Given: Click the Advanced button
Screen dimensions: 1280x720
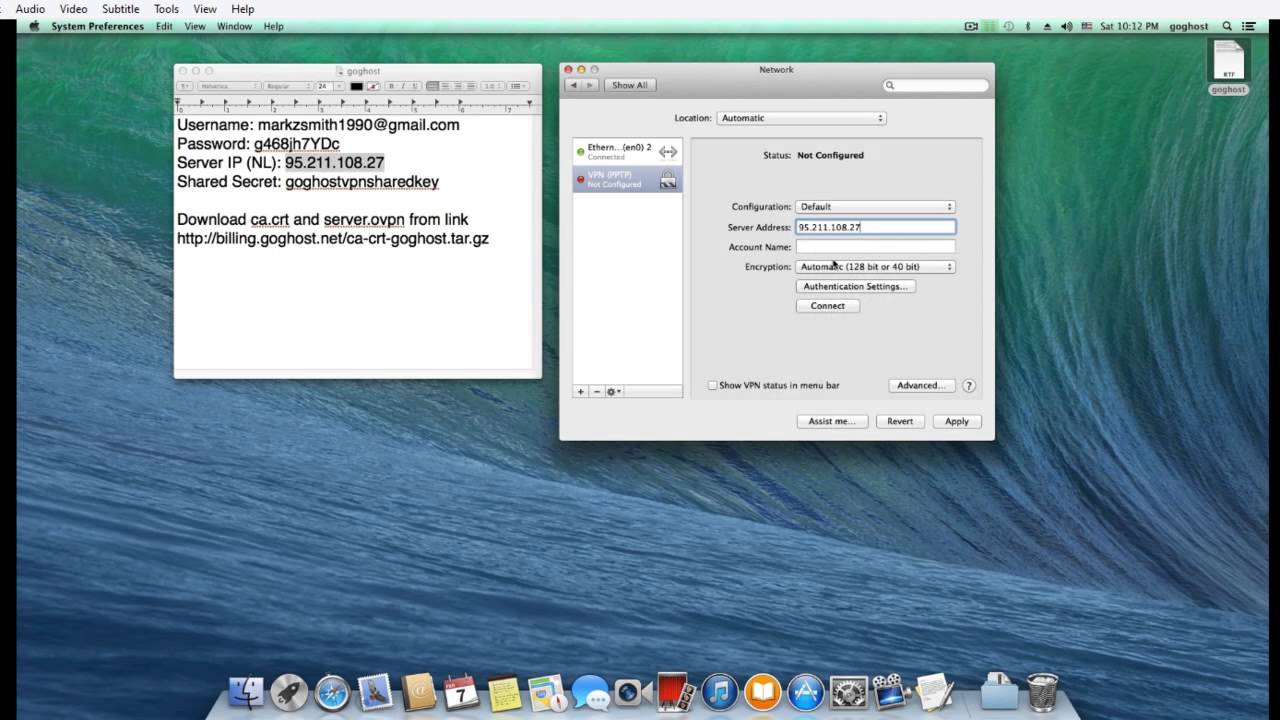Looking at the screenshot, I should 921,385.
